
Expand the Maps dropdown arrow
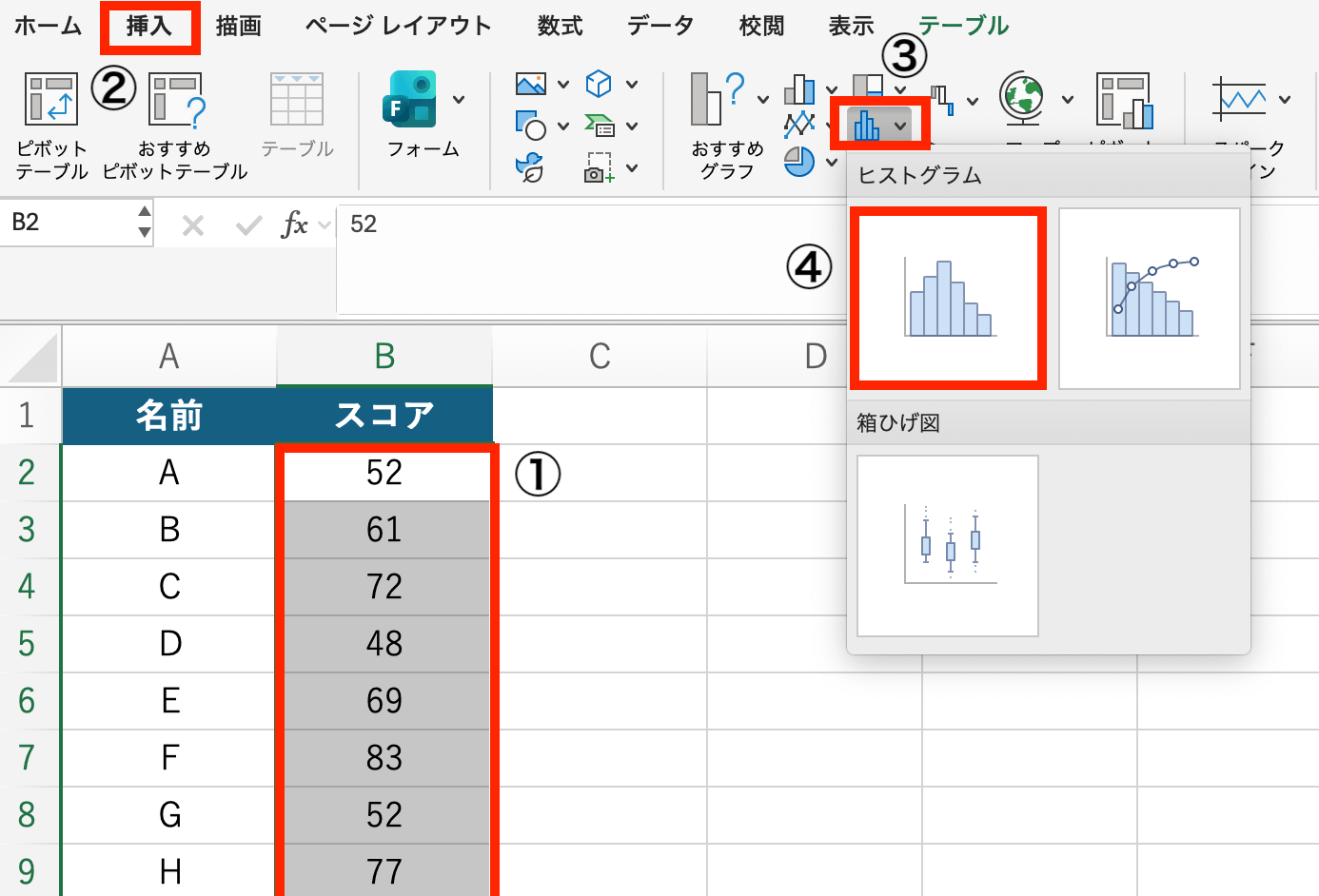tap(1068, 99)
